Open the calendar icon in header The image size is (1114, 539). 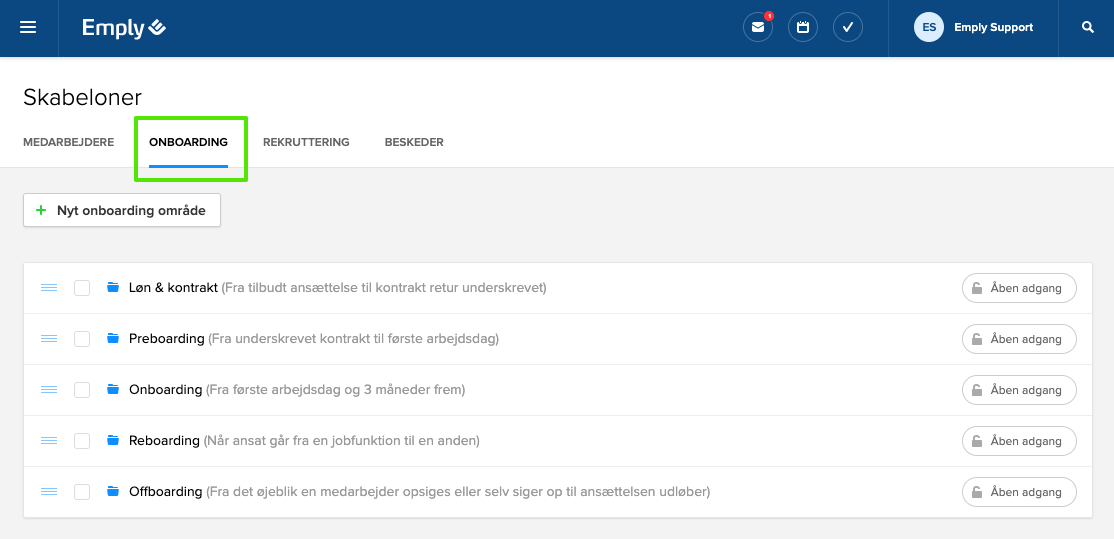pos(803,28)
